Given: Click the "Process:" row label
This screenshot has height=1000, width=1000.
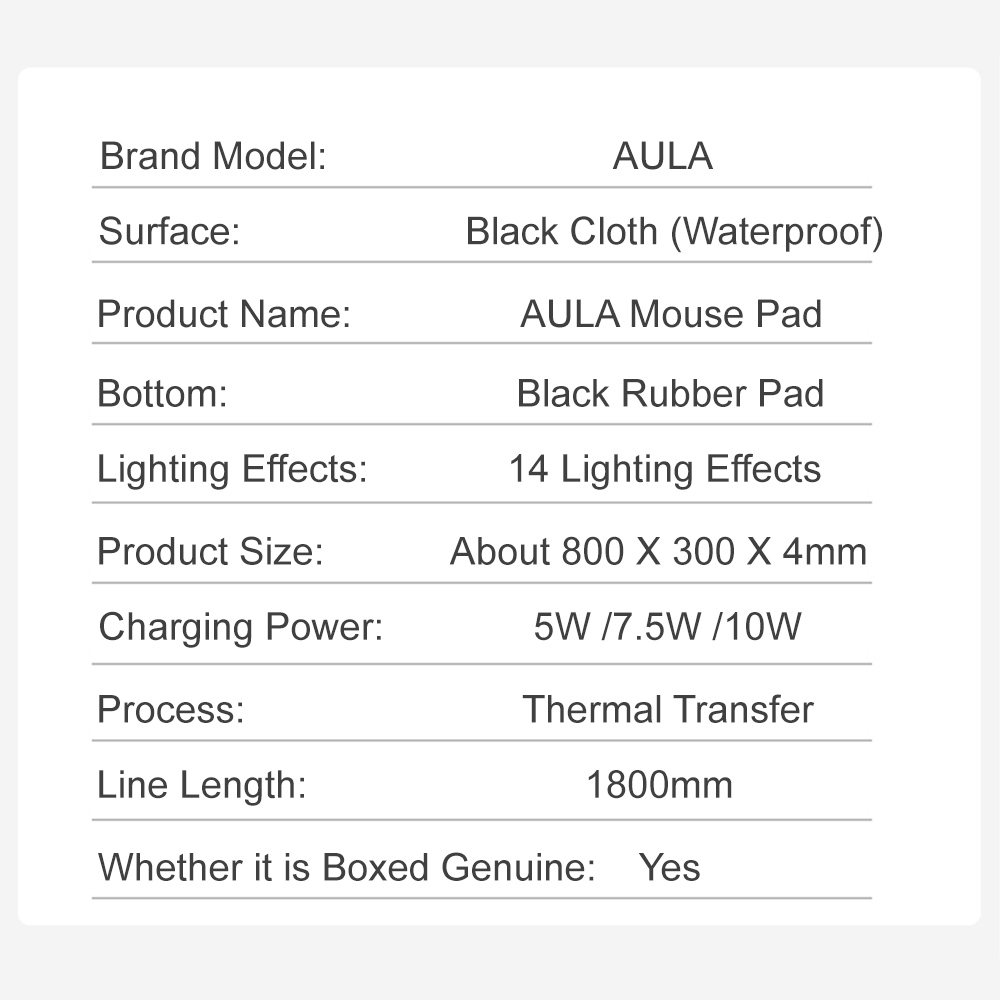Looking at the screenshot, I should tap(171, 709).
